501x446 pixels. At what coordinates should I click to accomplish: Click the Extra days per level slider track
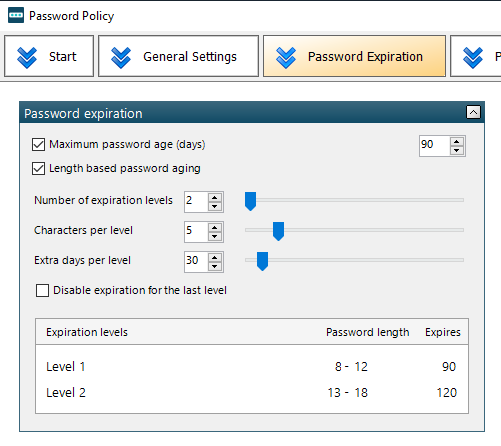click(354, 260)
